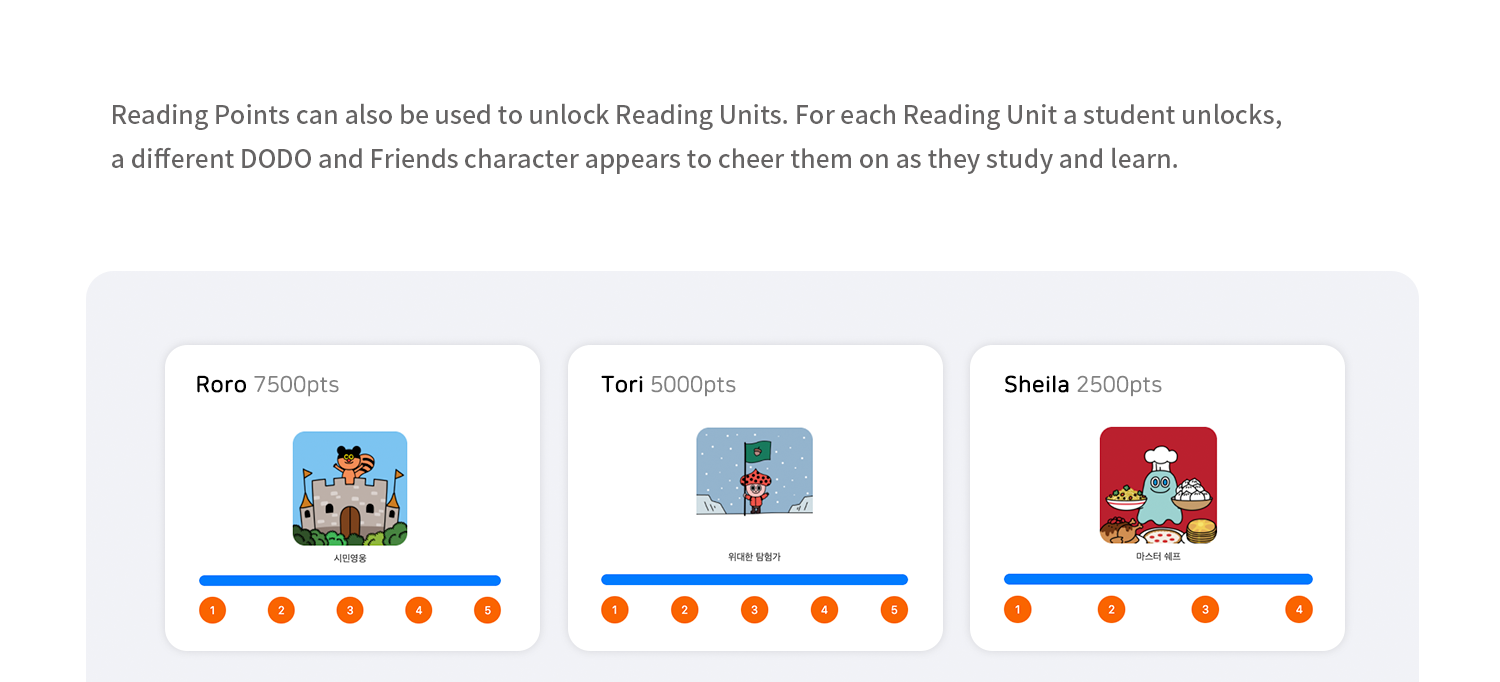This screenshot has height=682, width=1500.
Task: Click step 1 circle on Roro card
Action: pyautogui.click(x=212, y=610)
